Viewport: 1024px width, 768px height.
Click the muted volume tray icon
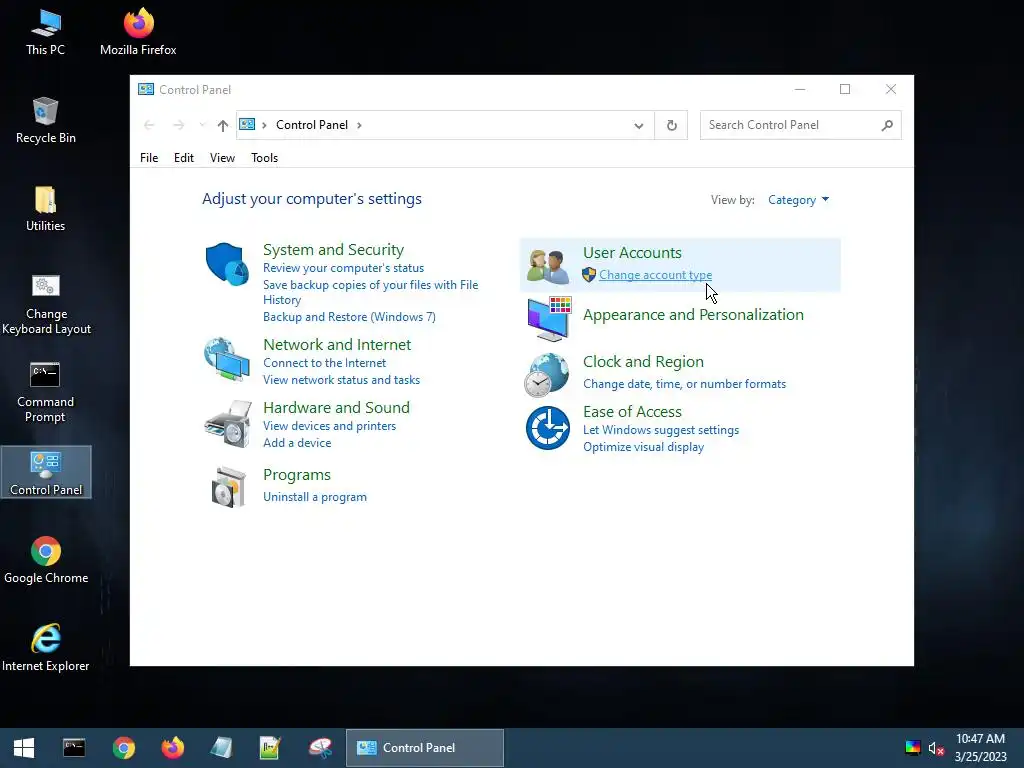[936, 748]
